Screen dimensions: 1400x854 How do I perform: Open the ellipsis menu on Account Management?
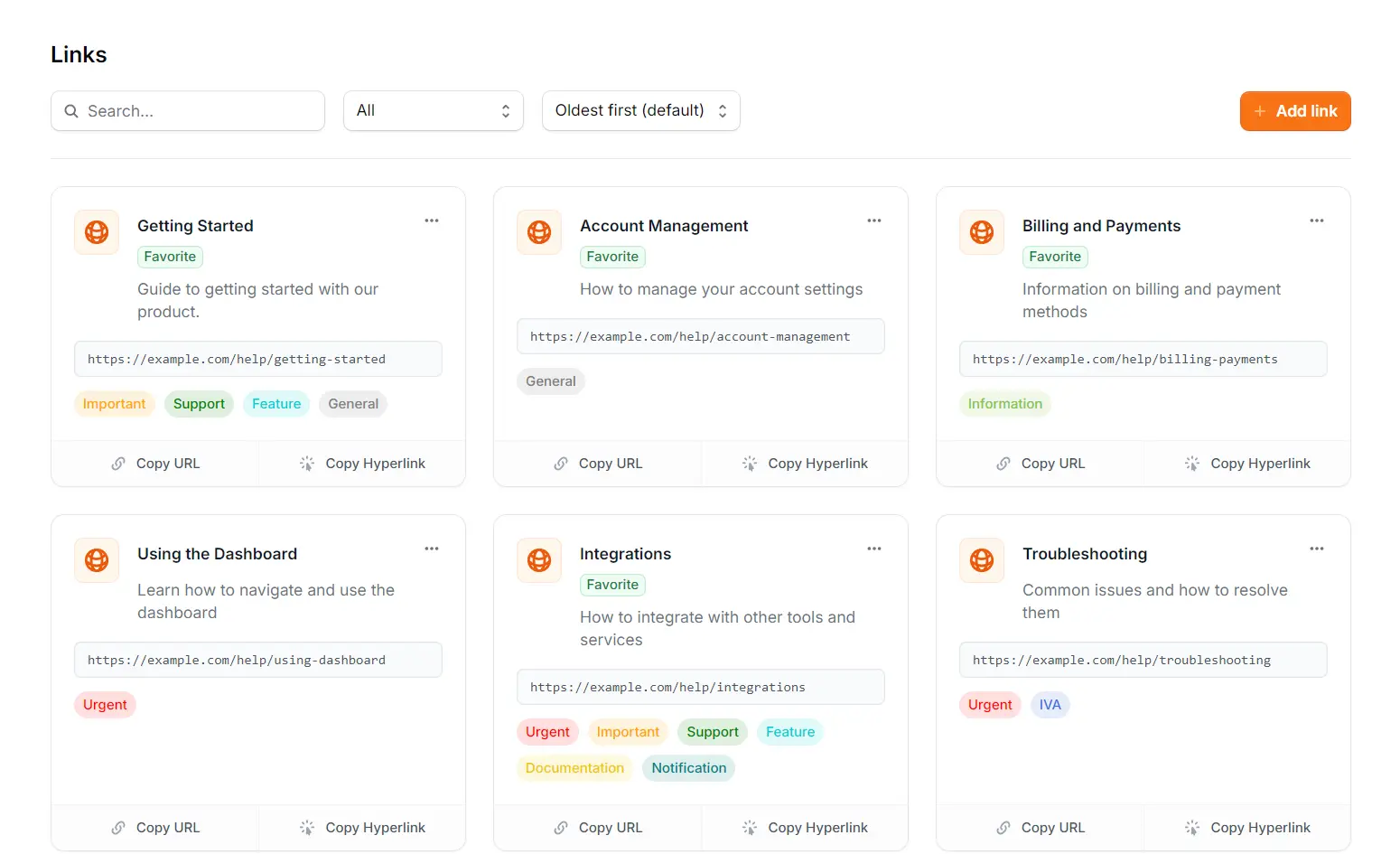(873, 221)
